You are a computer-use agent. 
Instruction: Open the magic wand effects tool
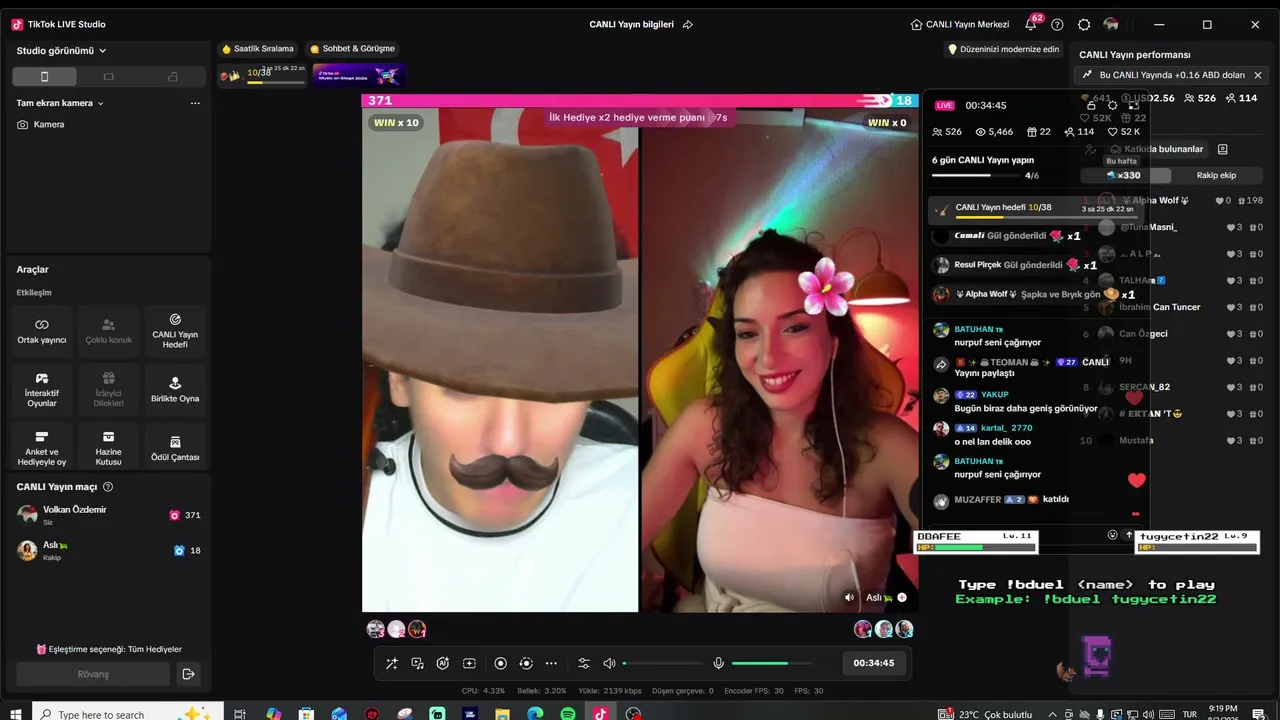click(391, 663)
